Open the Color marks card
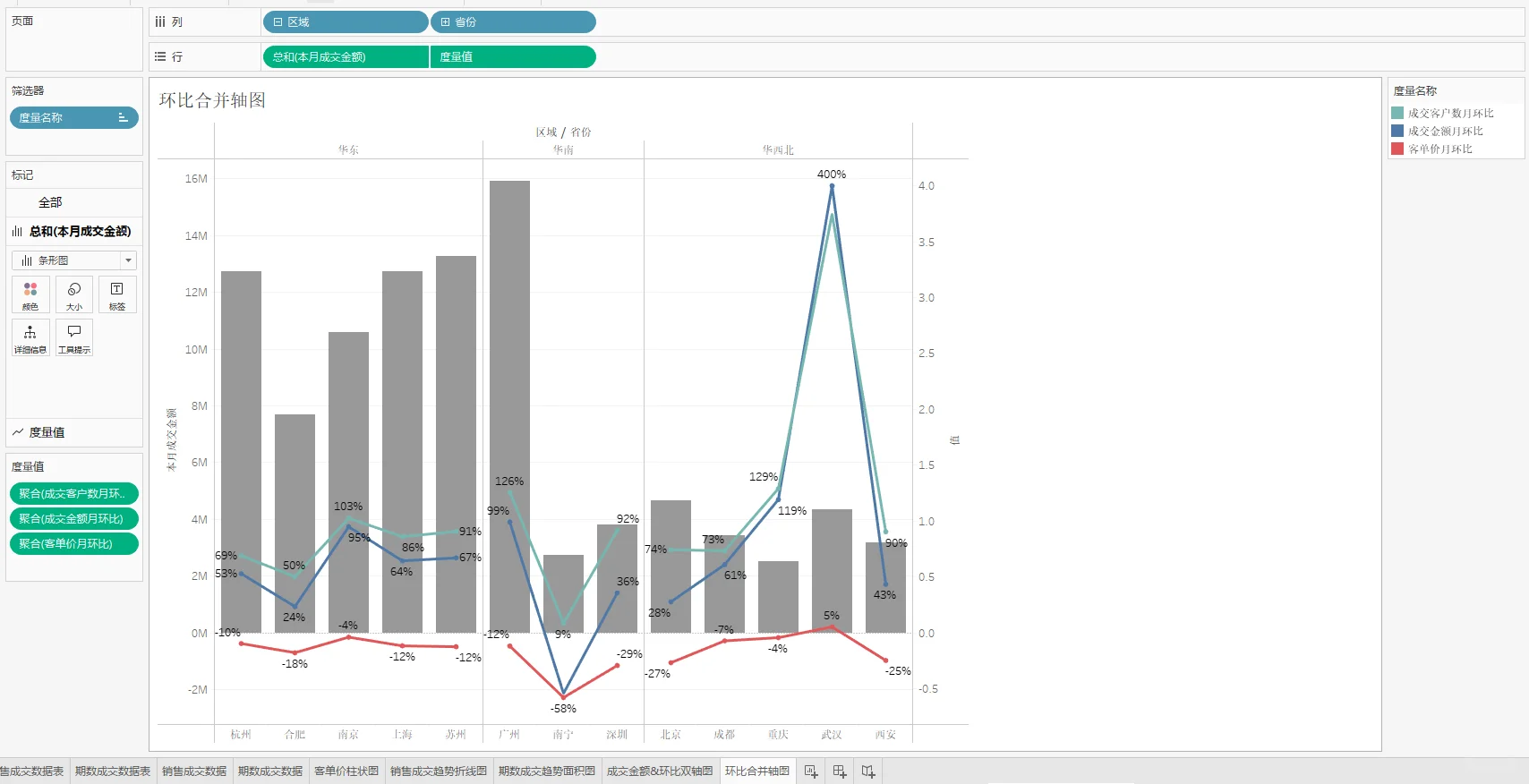Viewport: 1529px width, 784px height. [x=30, y=294]
